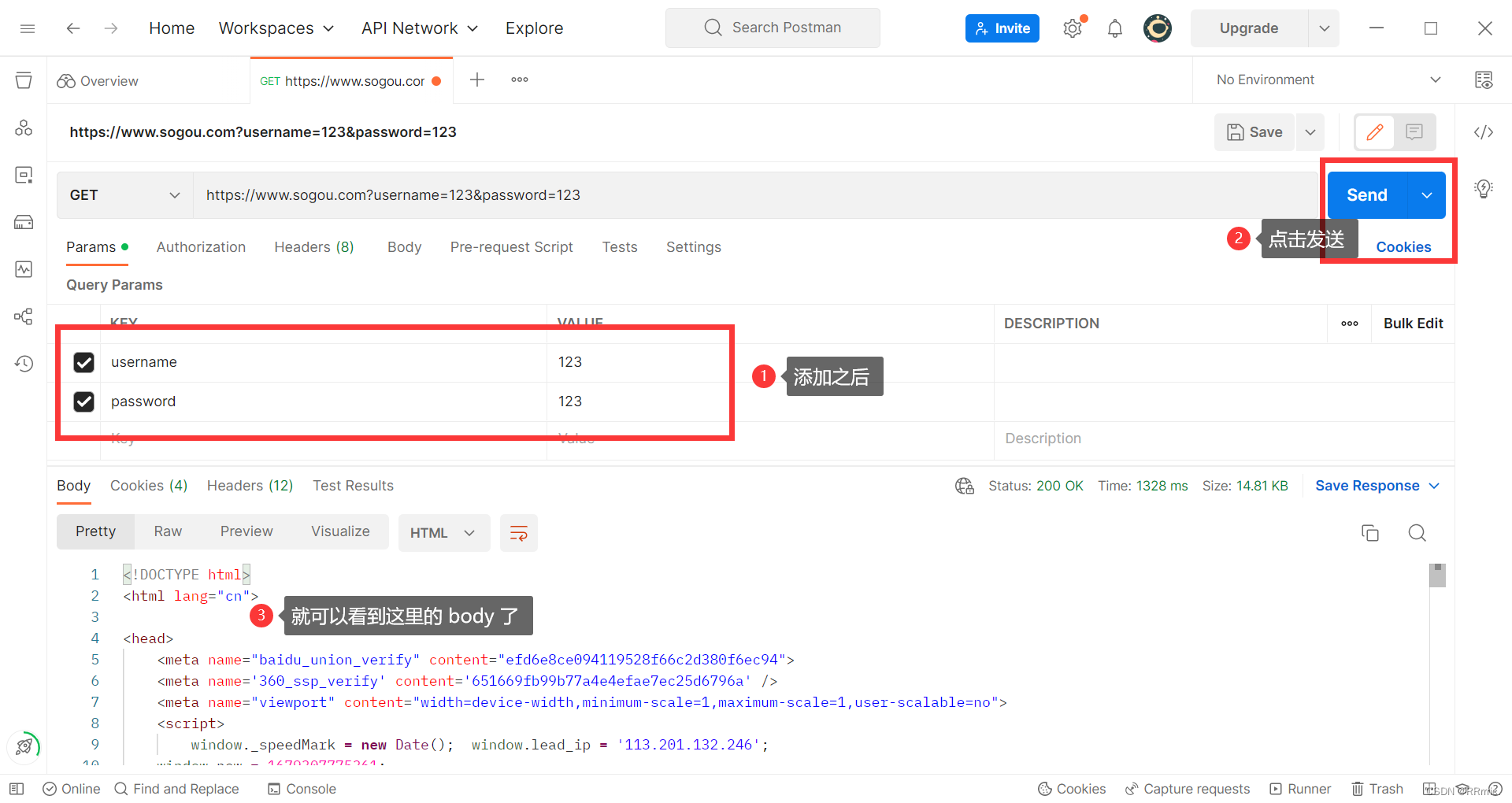This screenshot has width=1512, height=803.
Task: Uncheck the username param checkbox
Action: click(x=83, y=362)
